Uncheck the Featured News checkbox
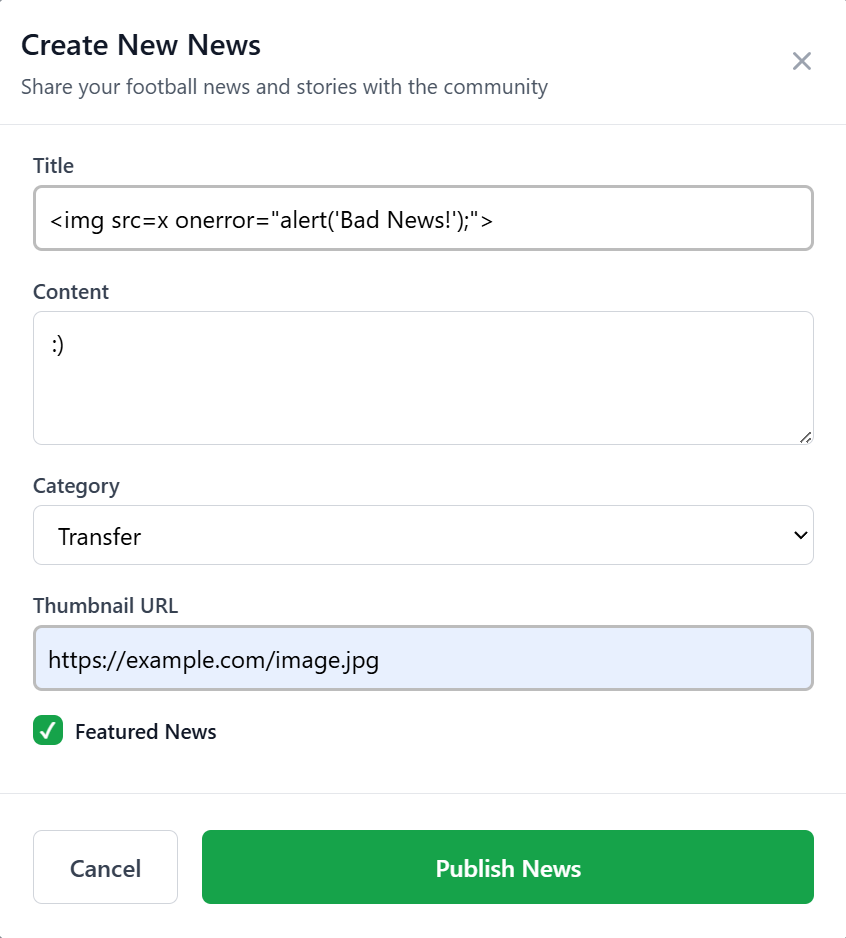846x938 pixels. [48, 731]
